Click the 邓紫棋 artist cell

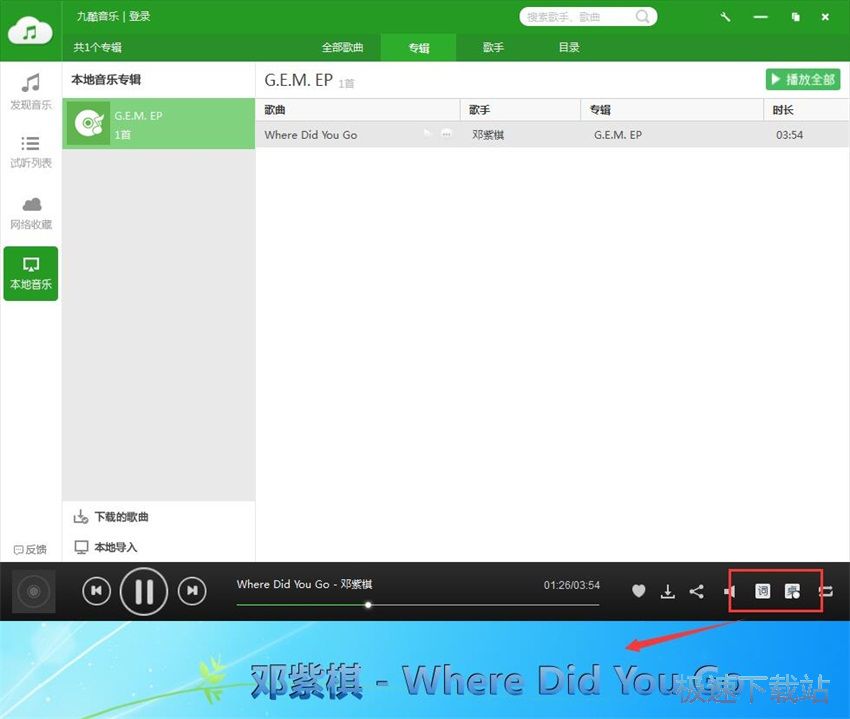point(488,135)
